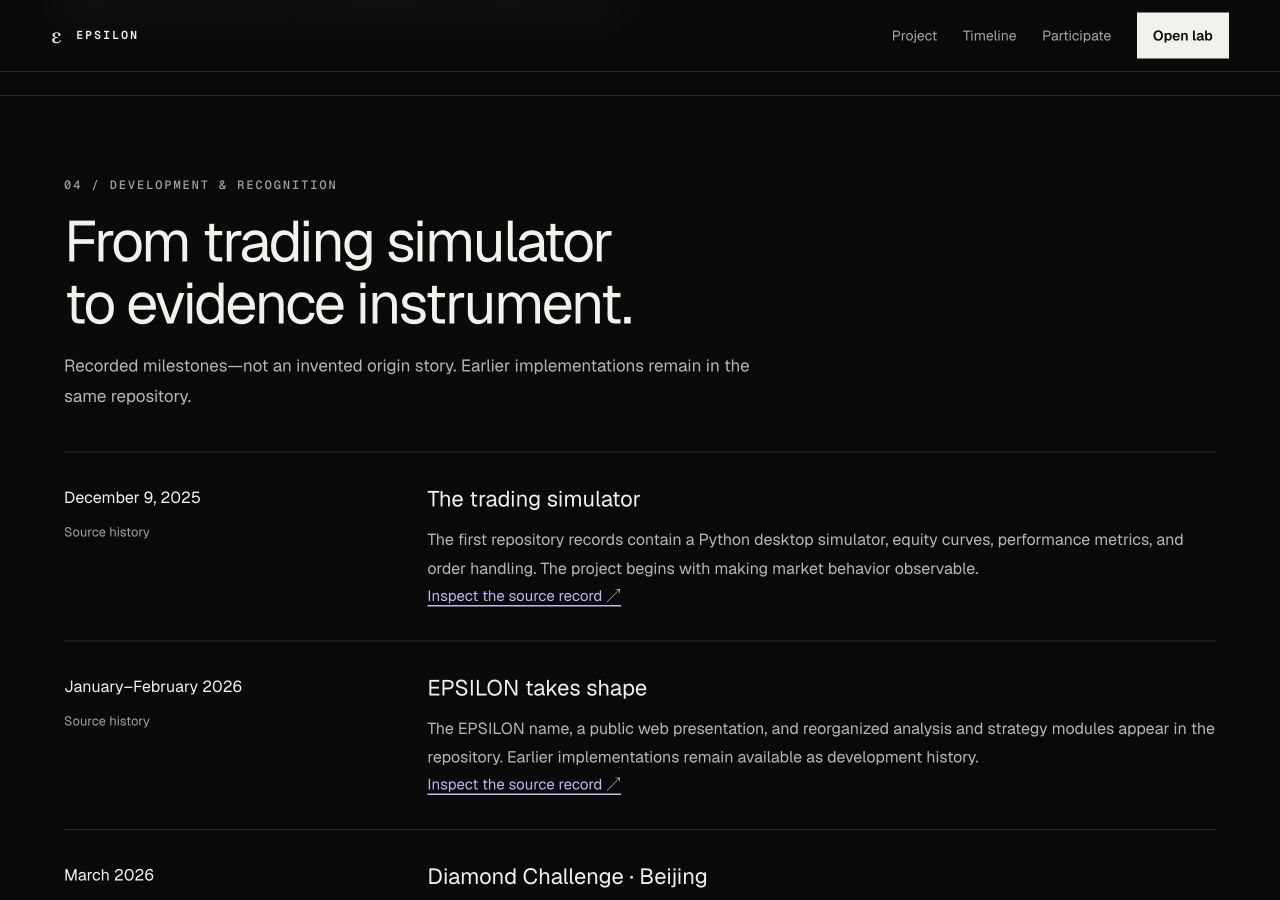The image size is (1280, 900).
Task: Click the 'first repository records' description paragraph
Action: [x=805, y=554]
